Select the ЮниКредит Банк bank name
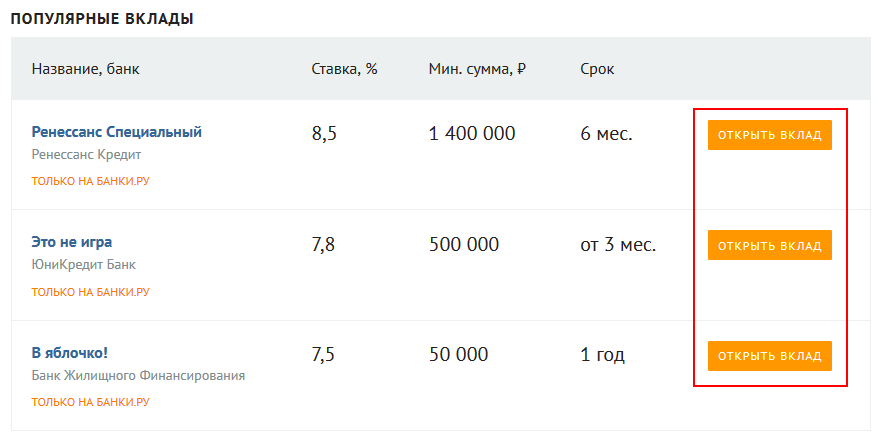 coord(83,264)
